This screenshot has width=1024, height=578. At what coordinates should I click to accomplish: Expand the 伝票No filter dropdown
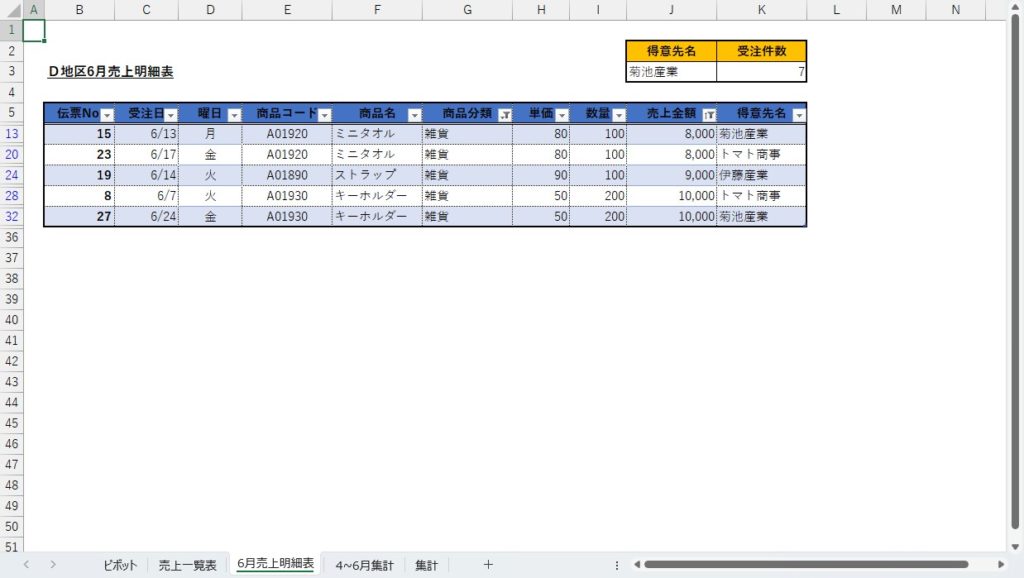[107, 115]
